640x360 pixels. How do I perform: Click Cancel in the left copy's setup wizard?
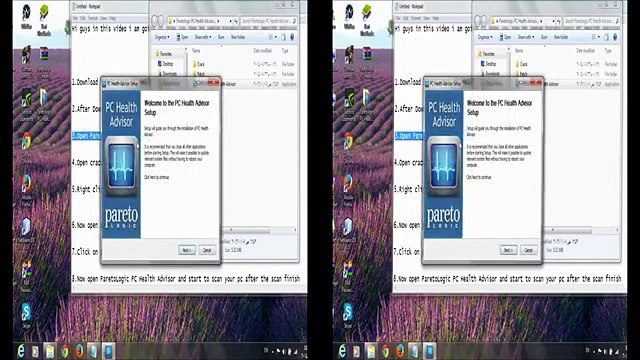pos(207,250)
